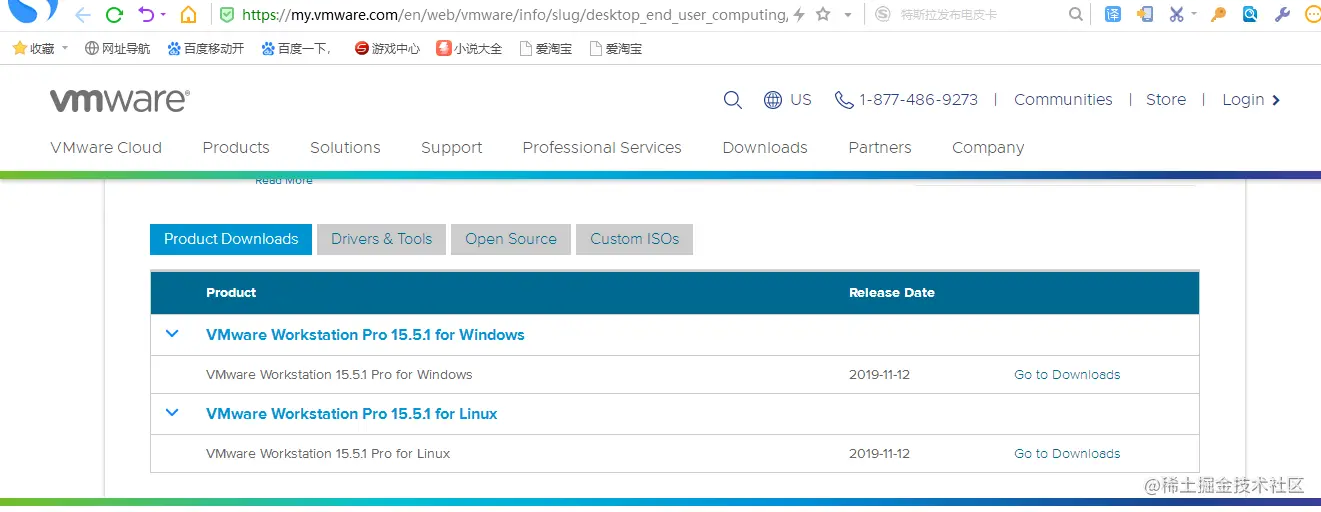Screen dimensions: 1321x512
Task: Click the purple undo-close-tab arrow icon
Action: tap(146, 15)
